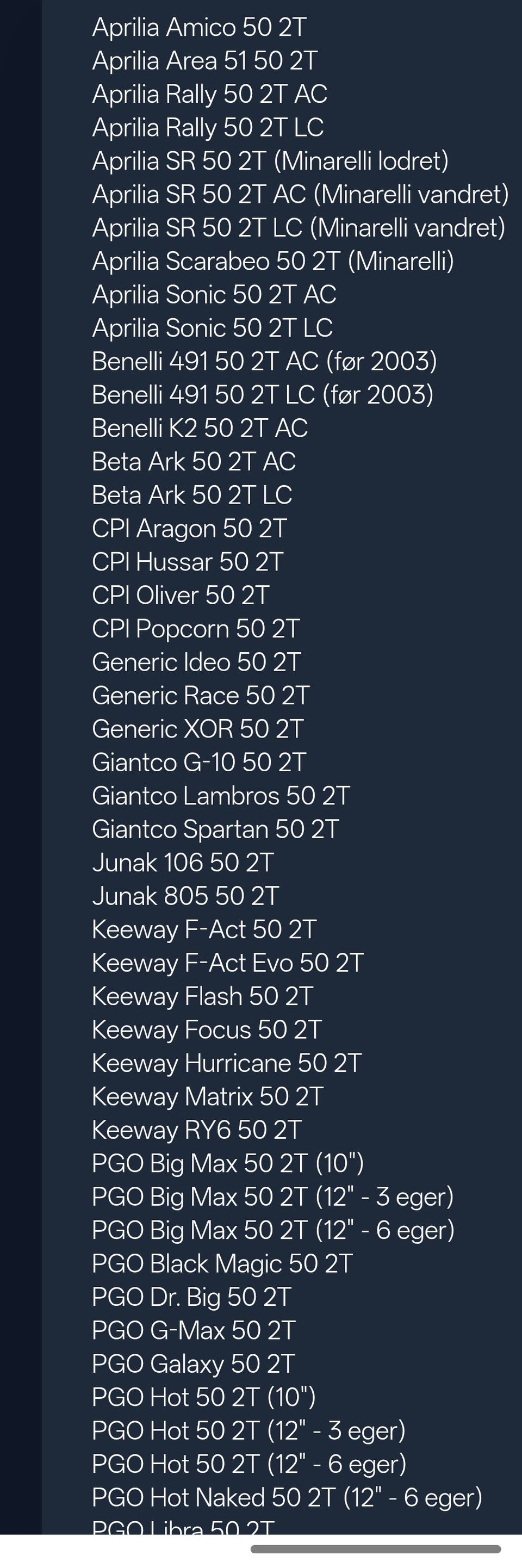This screenshot has width=522, height=1568.
Task: Select Aprilia SR 50 2T (Minarelli lodret)
Action: (x=270, y=162)
